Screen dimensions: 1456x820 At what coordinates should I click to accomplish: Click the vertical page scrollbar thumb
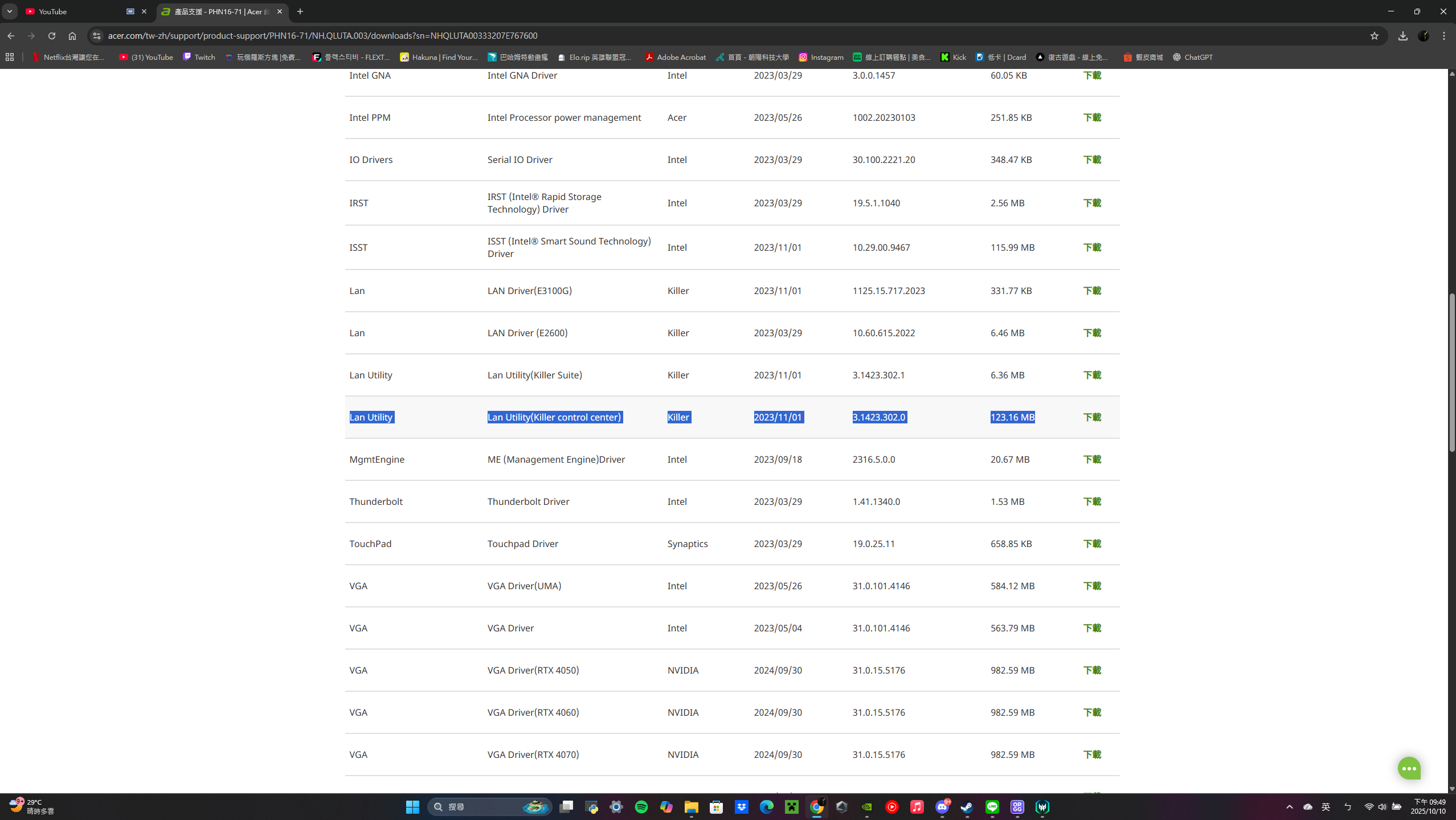1451,370
